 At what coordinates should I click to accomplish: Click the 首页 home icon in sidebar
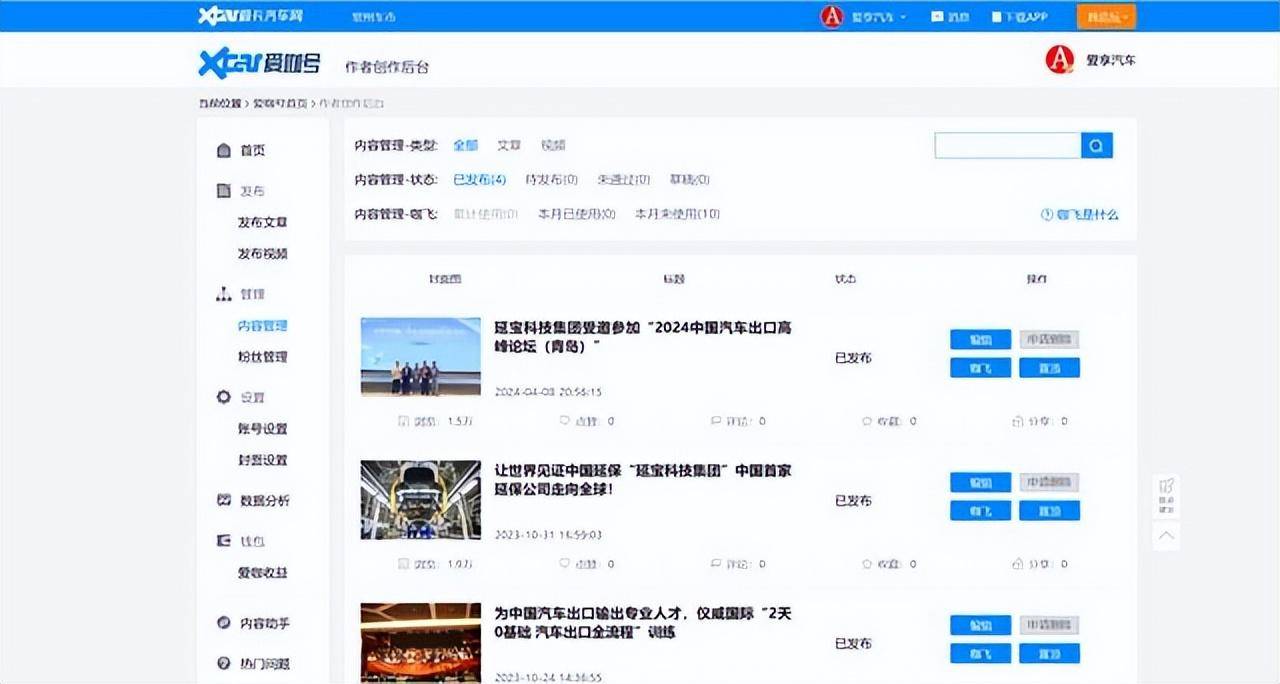pos(224,151)
